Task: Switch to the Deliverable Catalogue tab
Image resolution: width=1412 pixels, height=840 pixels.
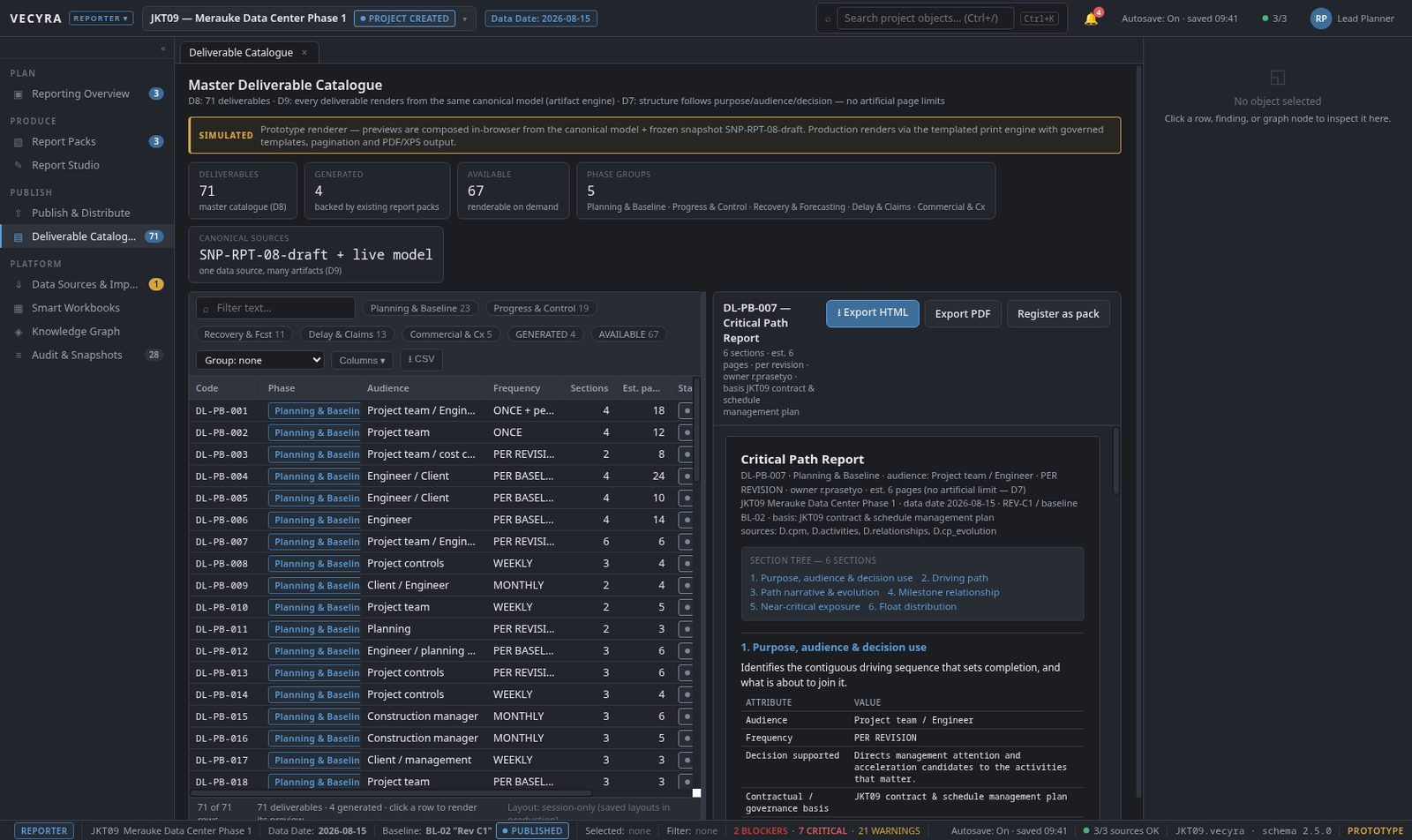Action: point(241,53)
